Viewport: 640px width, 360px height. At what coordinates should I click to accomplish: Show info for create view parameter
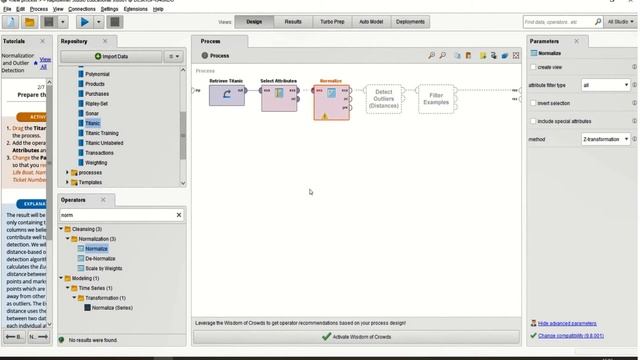pyautogui.click(x=634, y=67)
